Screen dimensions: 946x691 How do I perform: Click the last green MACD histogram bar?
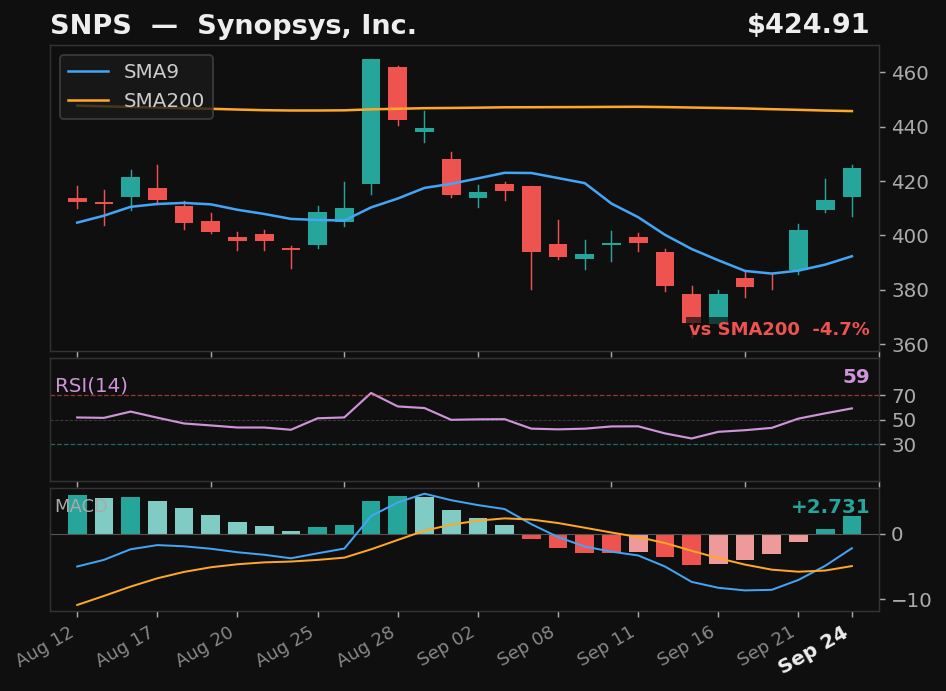click(x=852, y=525)
